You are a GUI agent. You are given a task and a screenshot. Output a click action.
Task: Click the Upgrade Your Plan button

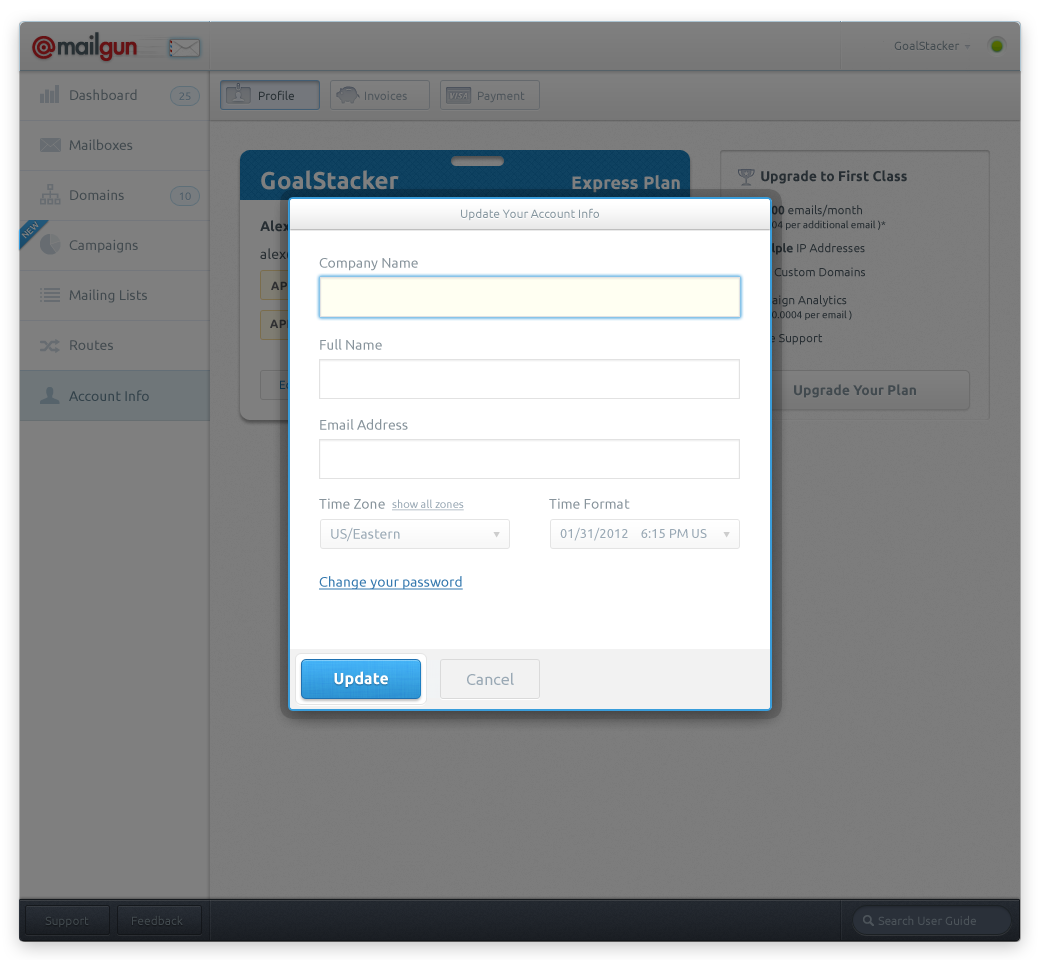click(x=854, y=390)
